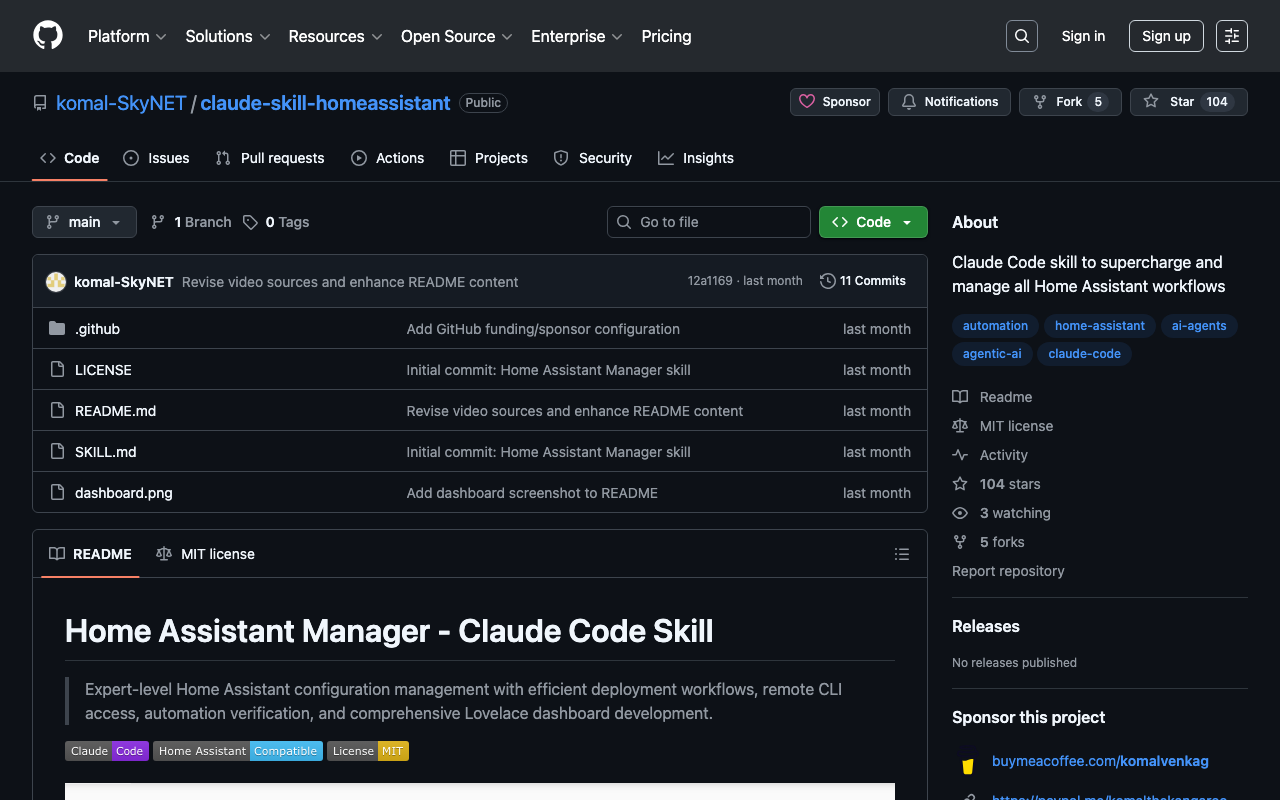Click the Activity pulse link
Image resolution: width=1280 pixels, height=800 pixels.
point(1003,455)
